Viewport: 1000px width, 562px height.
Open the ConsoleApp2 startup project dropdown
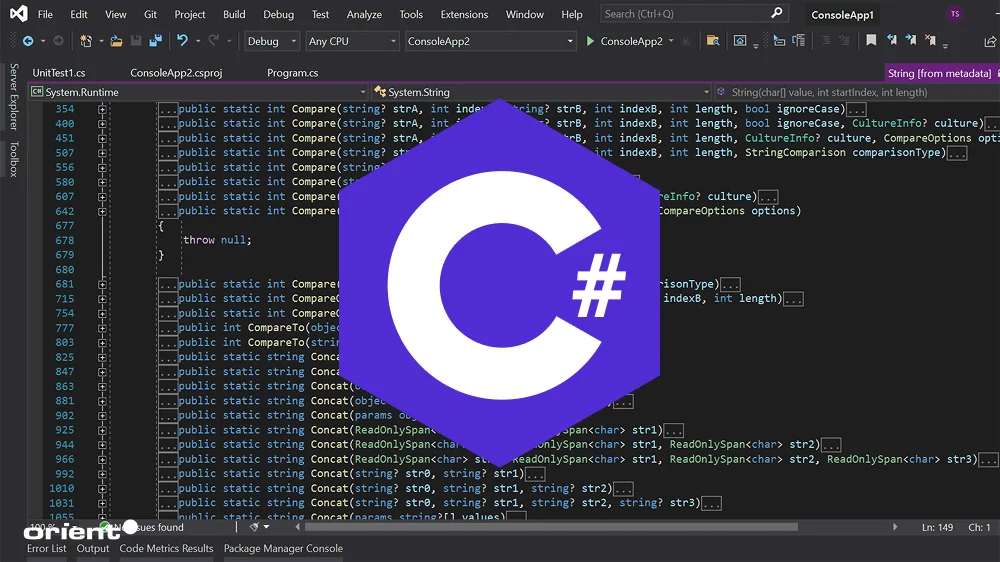click(x=490, y=41)
